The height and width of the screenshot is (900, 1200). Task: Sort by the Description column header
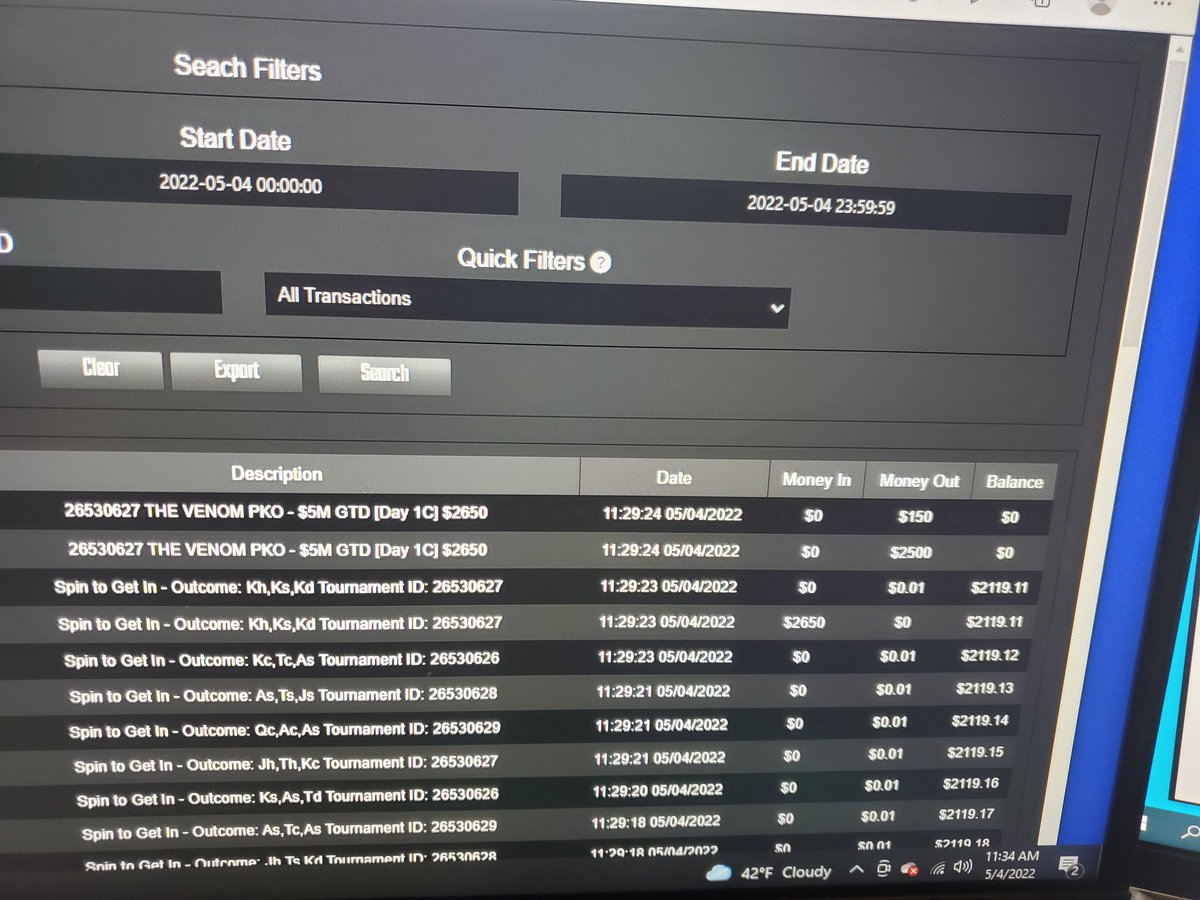[277, 474]
